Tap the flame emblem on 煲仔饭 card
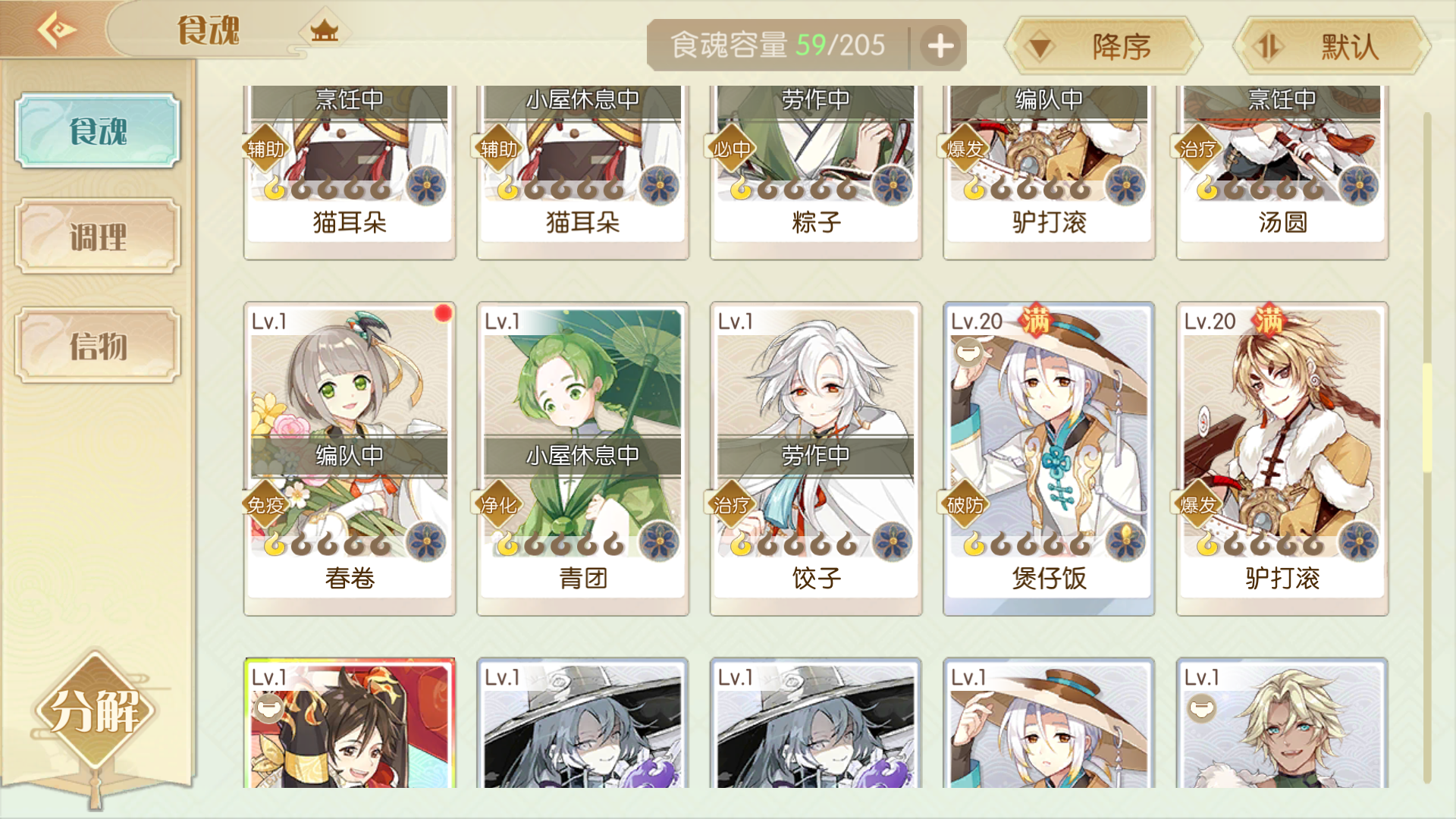 (x=1125, y=541)
